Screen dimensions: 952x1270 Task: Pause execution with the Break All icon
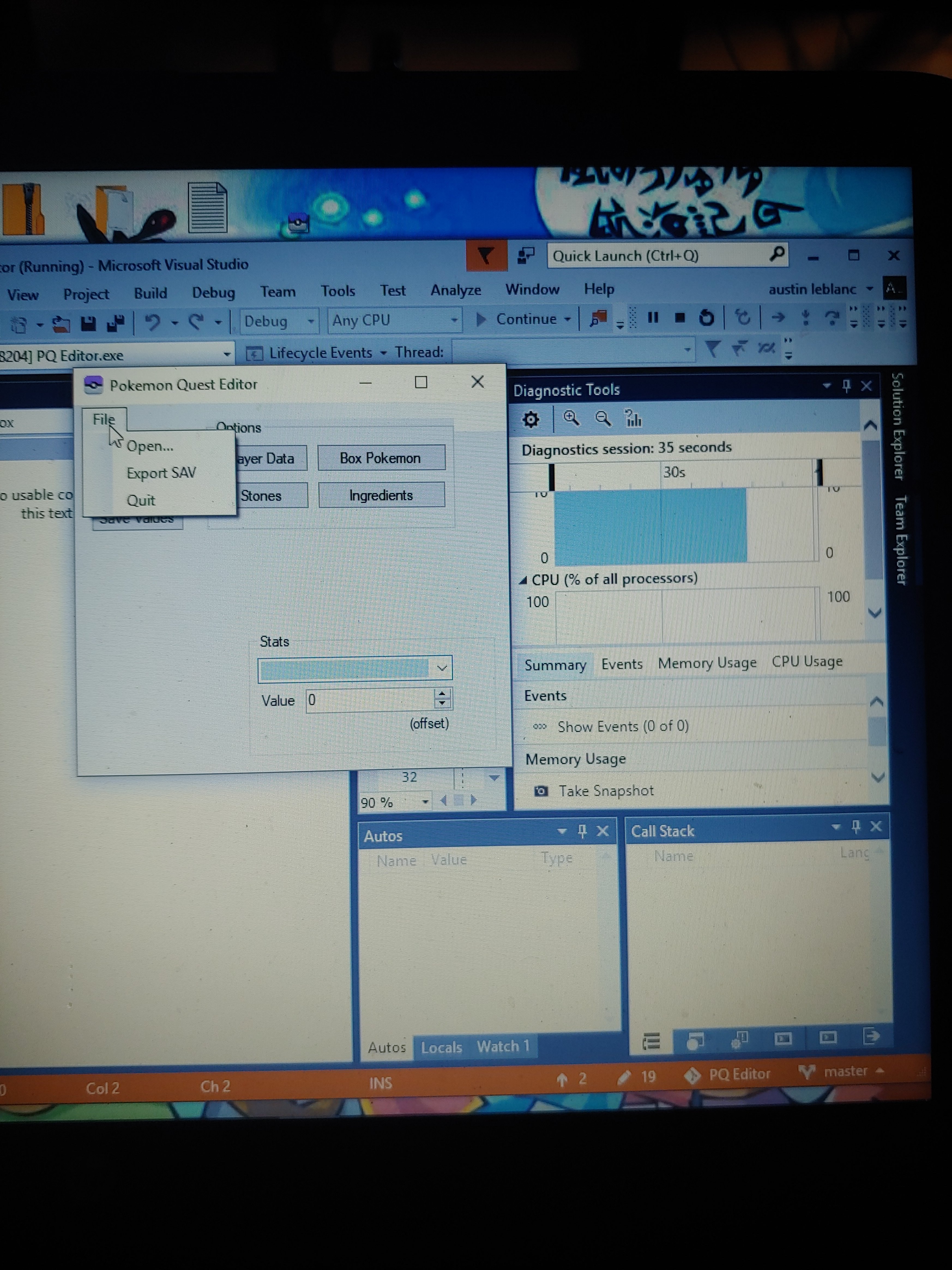pyautogui.click(x=652, y=317)
